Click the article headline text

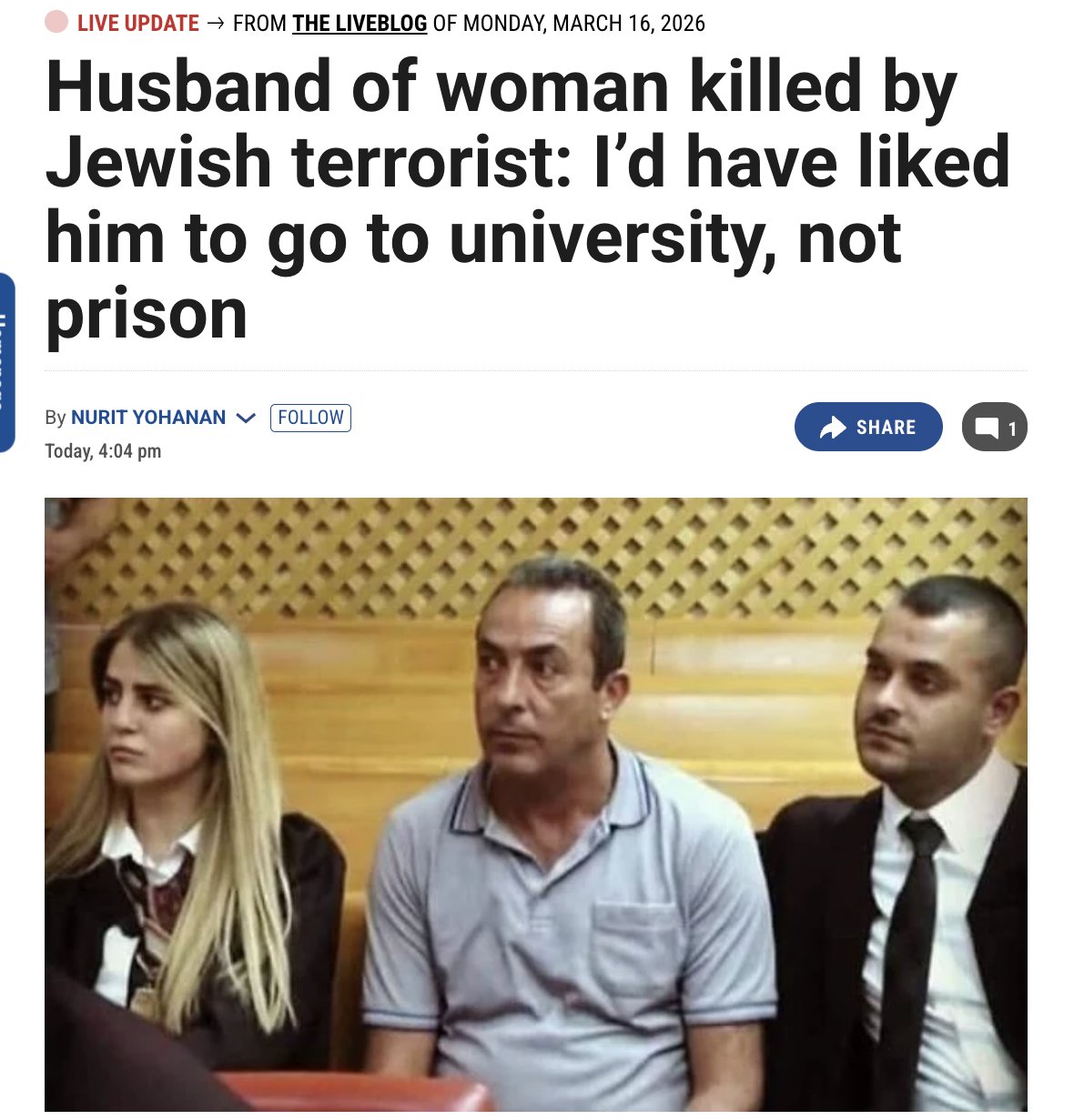528,200
